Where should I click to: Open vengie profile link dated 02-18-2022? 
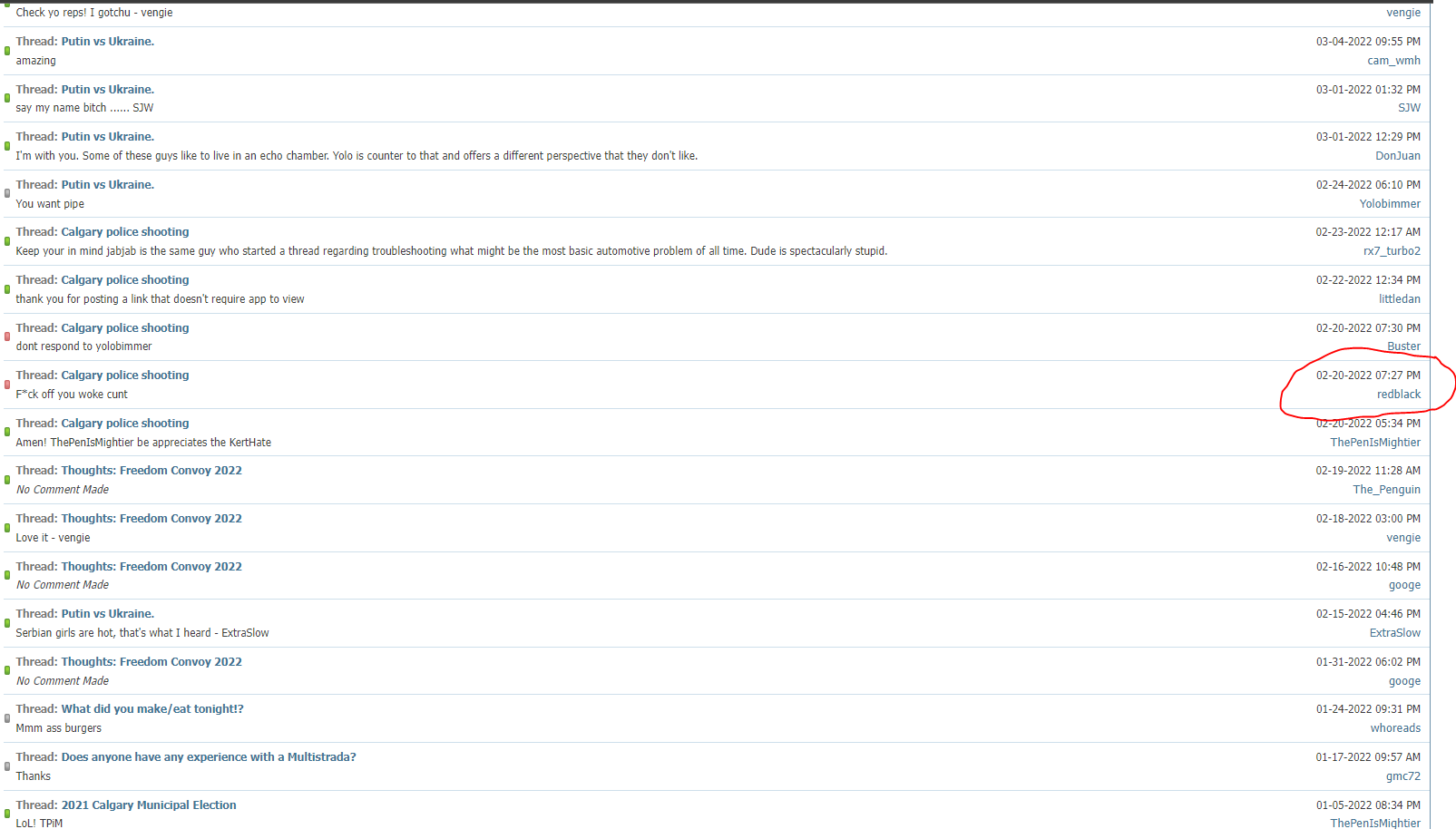[1403, 538]
